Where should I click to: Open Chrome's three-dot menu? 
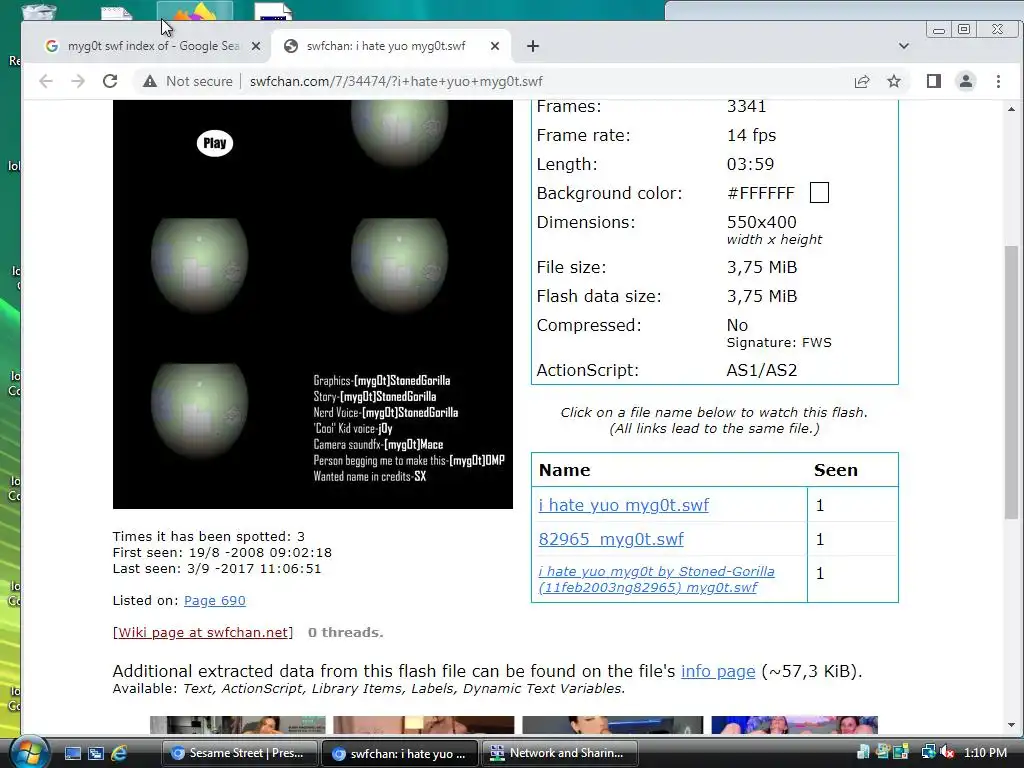pos(998,81)
